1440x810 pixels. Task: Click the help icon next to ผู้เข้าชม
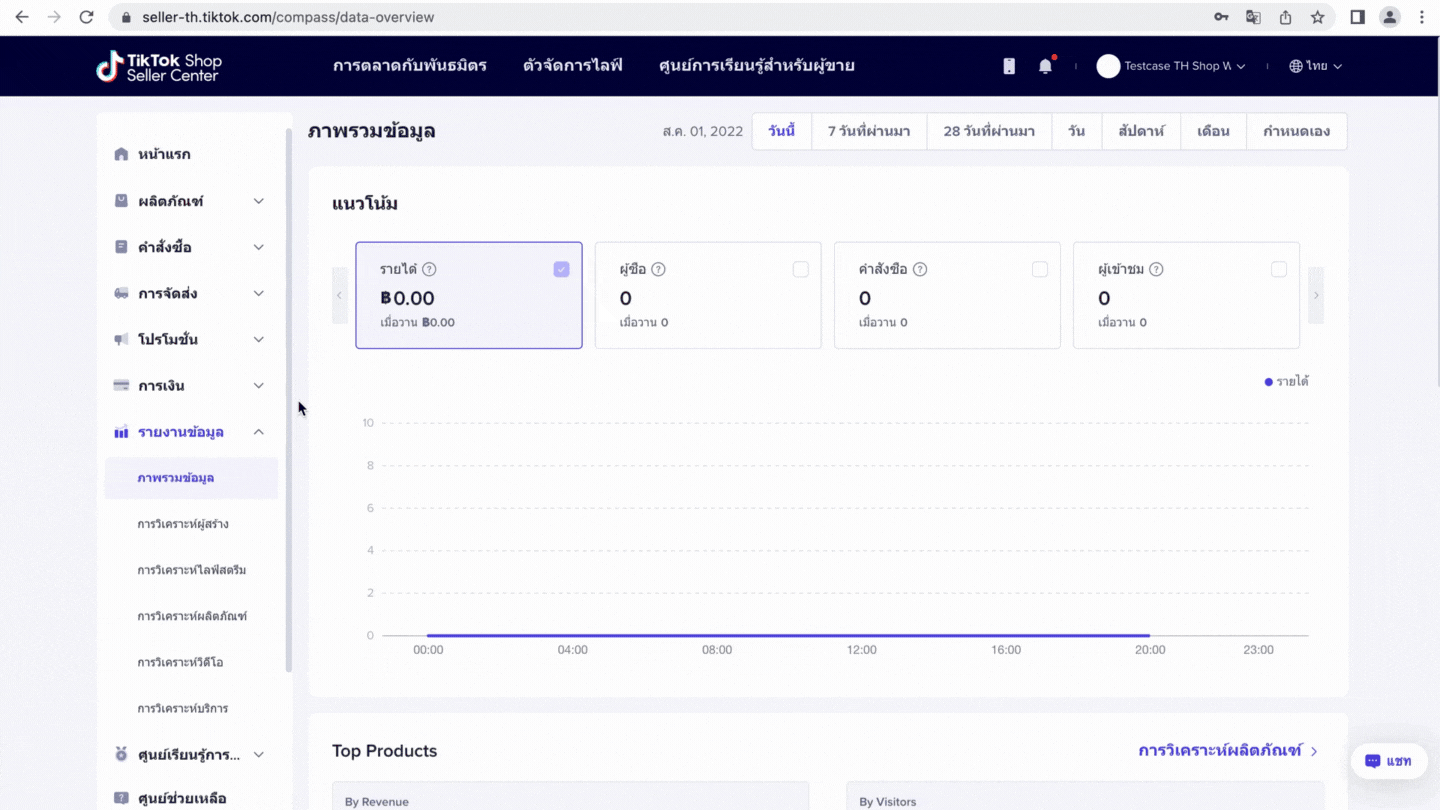tap(1156, 269)
